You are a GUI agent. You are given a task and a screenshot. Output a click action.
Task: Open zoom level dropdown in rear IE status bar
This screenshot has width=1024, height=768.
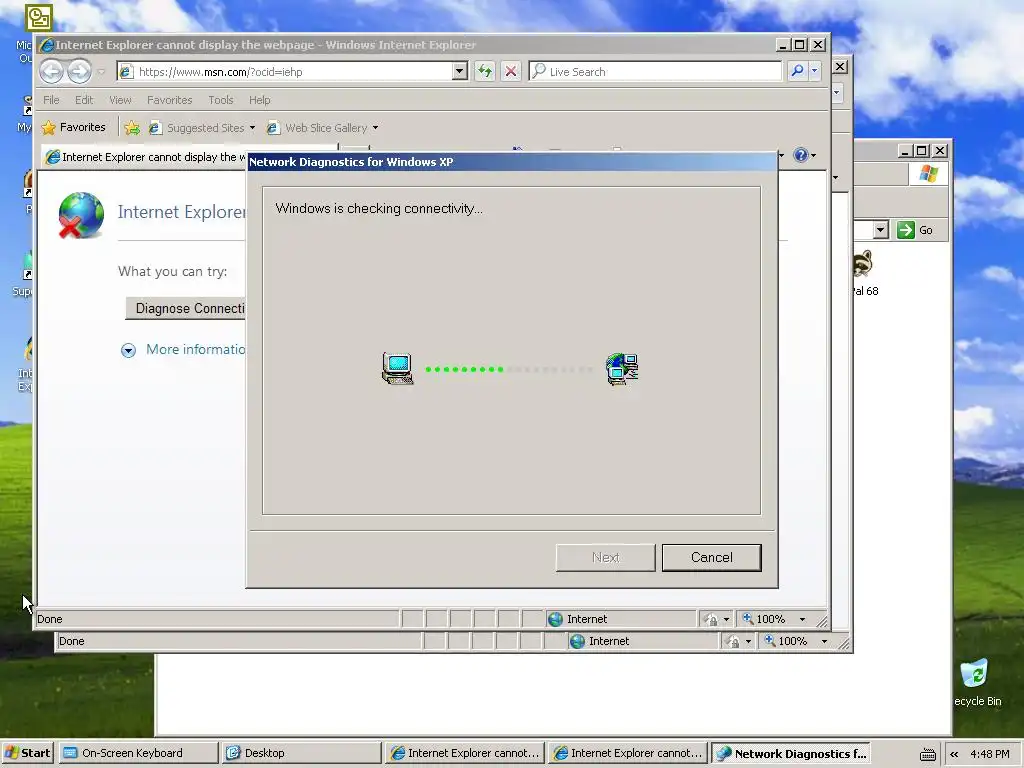tap(824, 641)
